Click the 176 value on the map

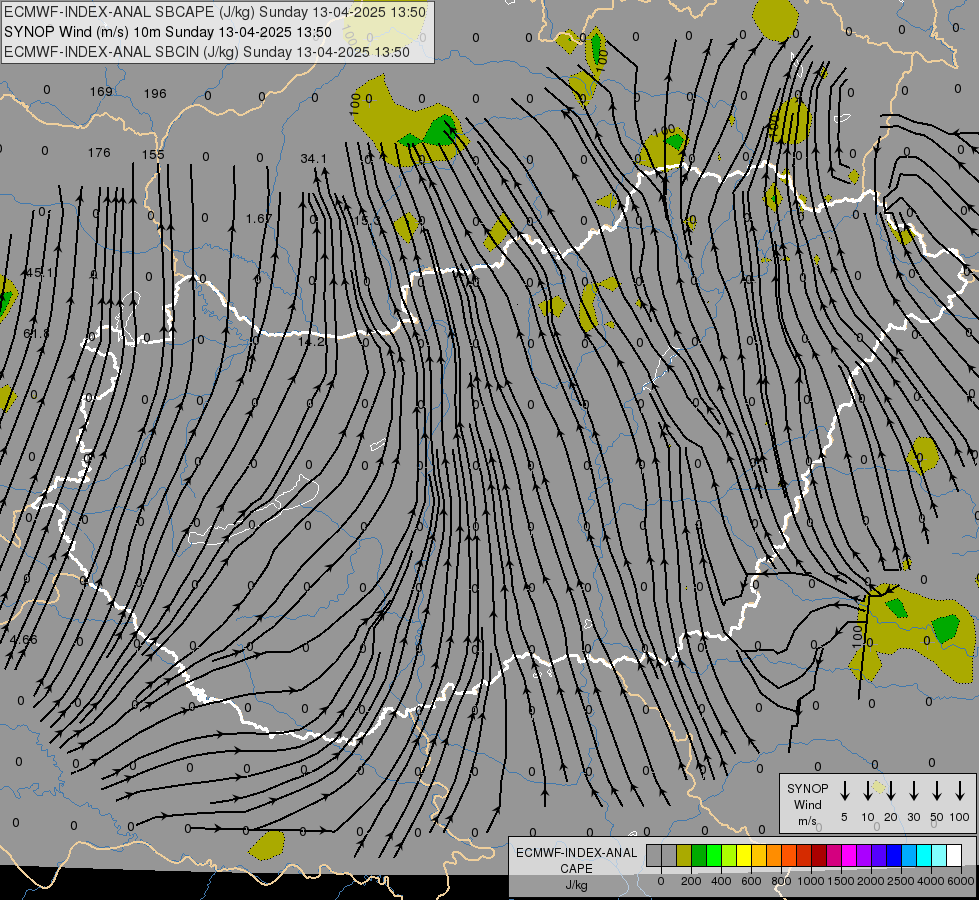coord(99,152)
